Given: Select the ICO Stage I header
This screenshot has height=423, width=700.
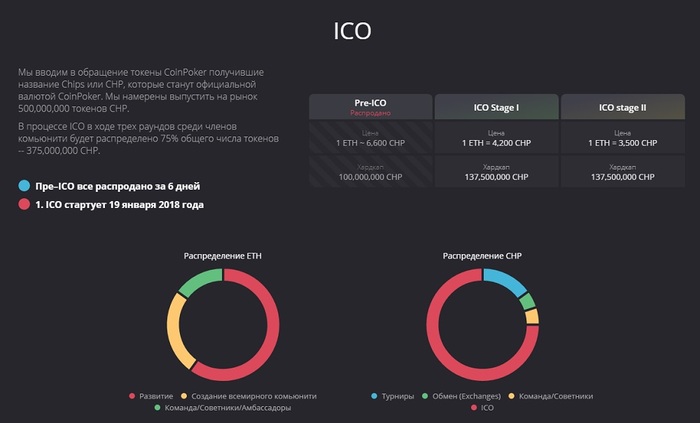Looking at the screenshot, I should (x=496, y=107).
